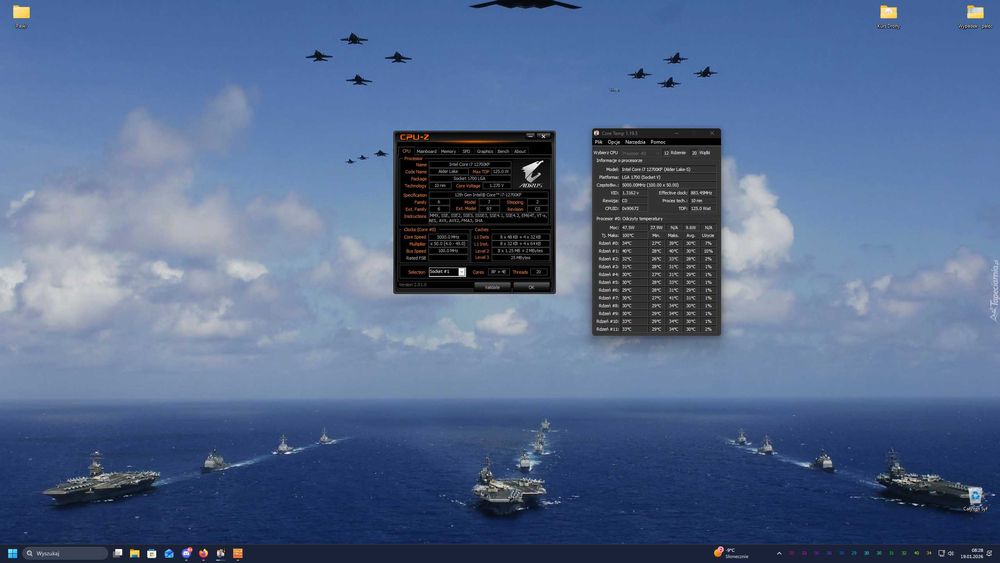Click the Bus Speed value 100.0 MHz

tap(447, 251)
